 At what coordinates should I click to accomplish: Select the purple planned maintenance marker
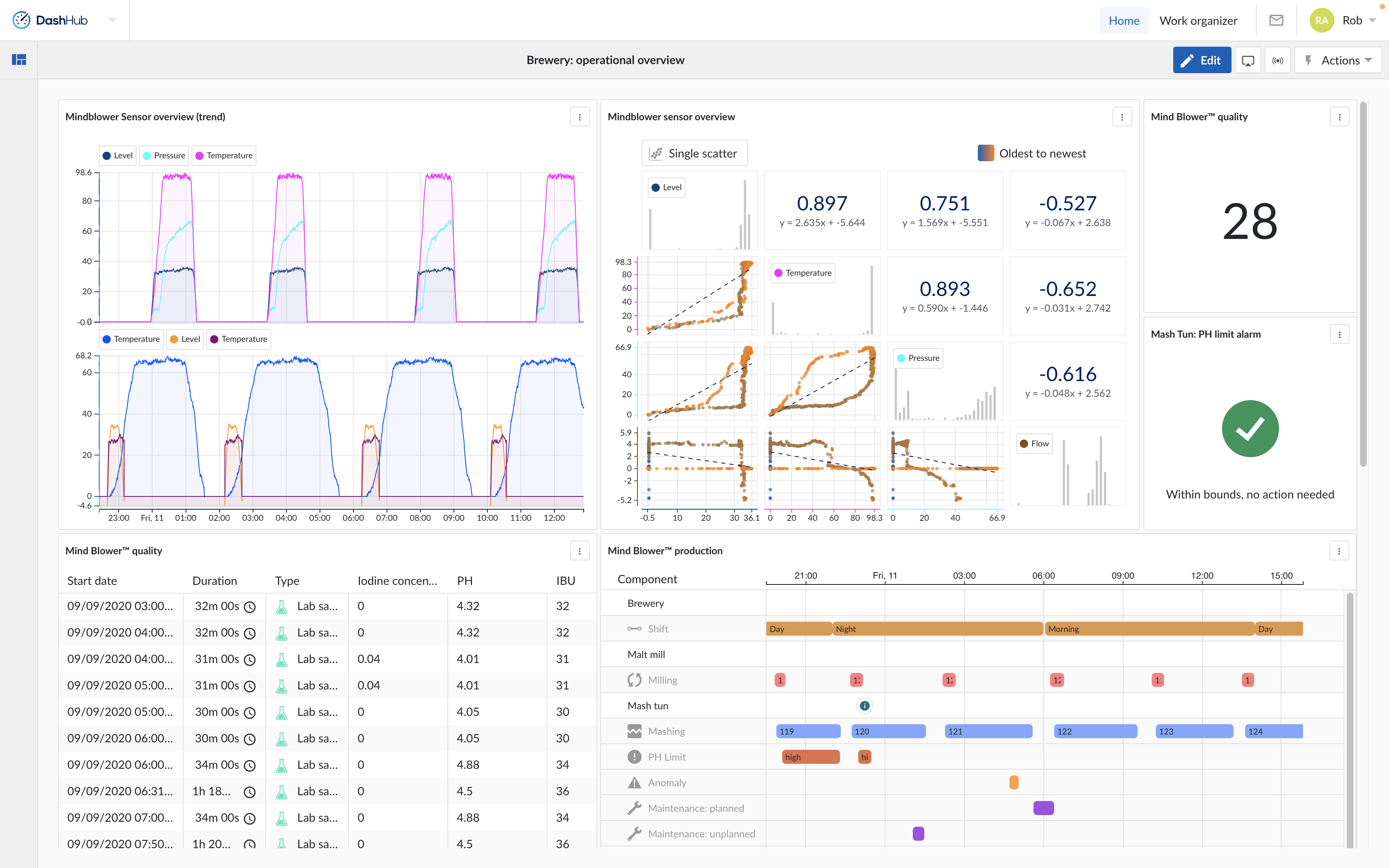point(1043,808)
